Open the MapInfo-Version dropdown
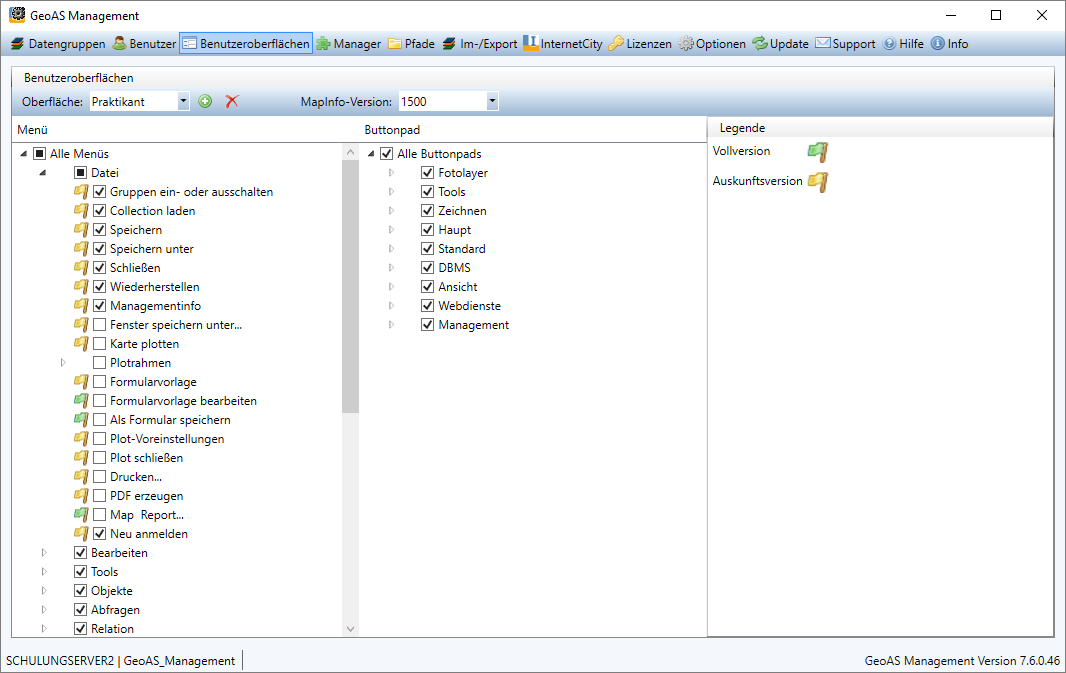 [x=492, y=101]
